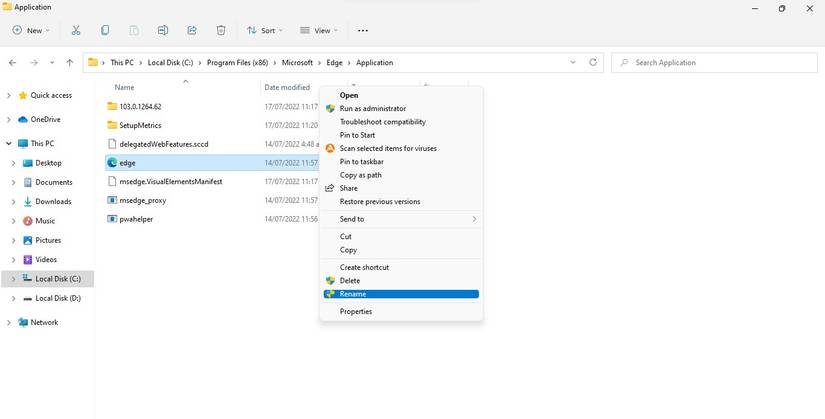Open Pictures in the navigation pane
Viewport: 825px width, 419px height.
tap(48, 240)
